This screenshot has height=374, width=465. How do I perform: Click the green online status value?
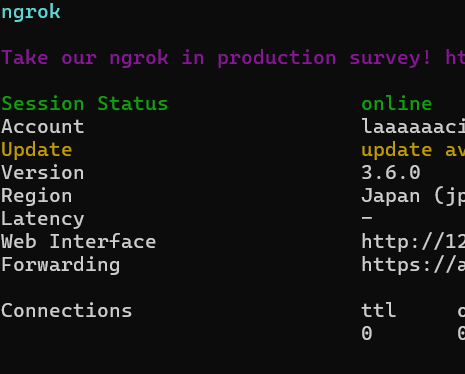(397, 103)
